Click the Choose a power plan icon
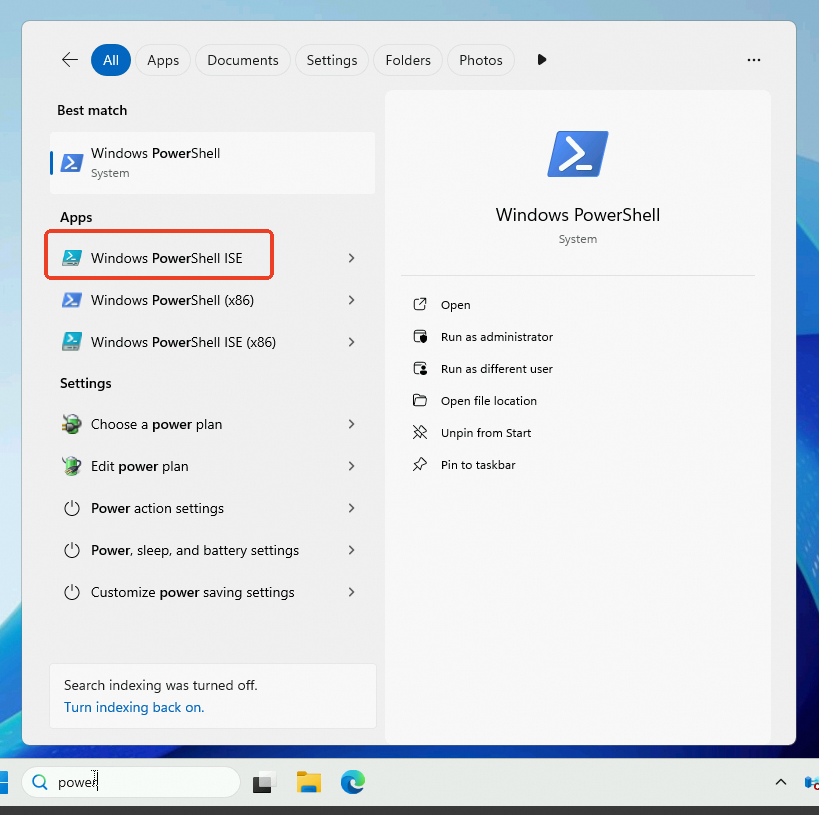 [x=72, y=424]
